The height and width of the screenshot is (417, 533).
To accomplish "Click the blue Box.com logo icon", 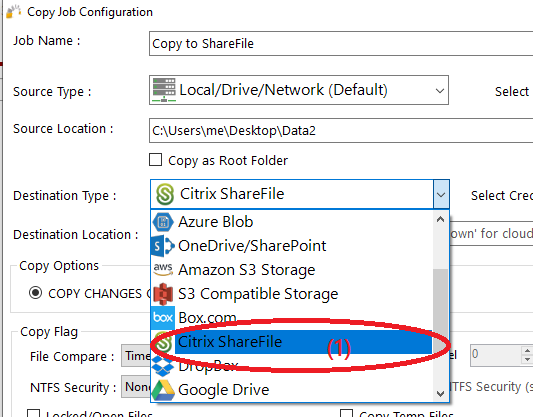I will (163, 317).
